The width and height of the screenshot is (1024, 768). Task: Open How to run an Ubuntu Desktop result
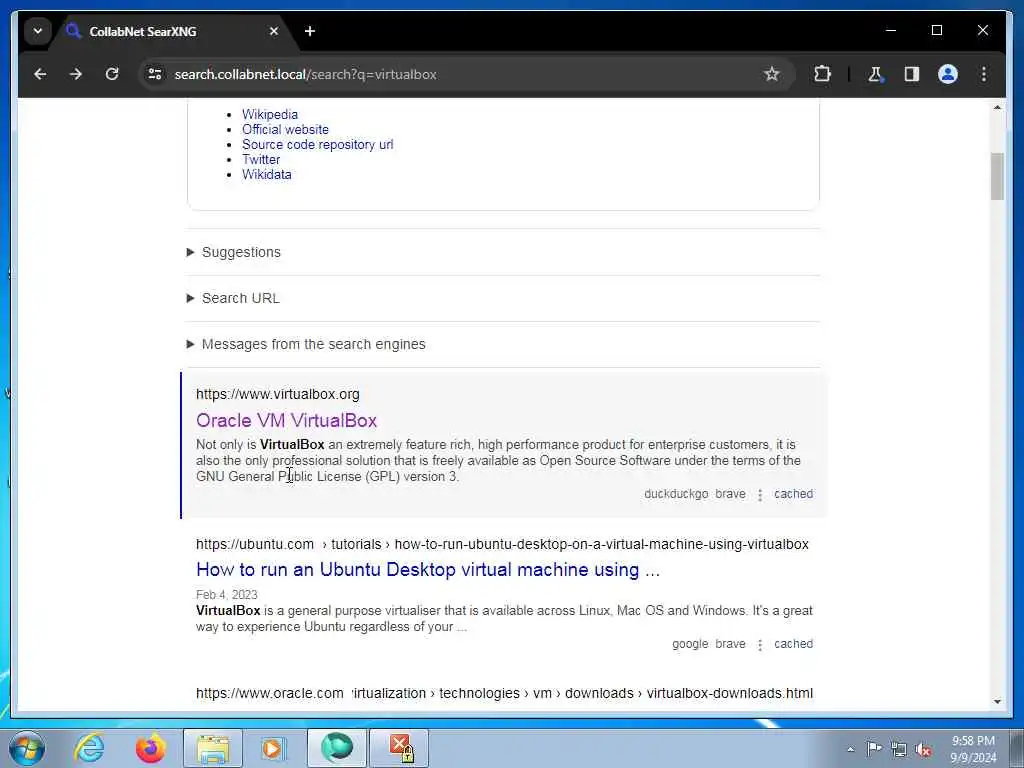pyautogui.click(x=428, y=569)
